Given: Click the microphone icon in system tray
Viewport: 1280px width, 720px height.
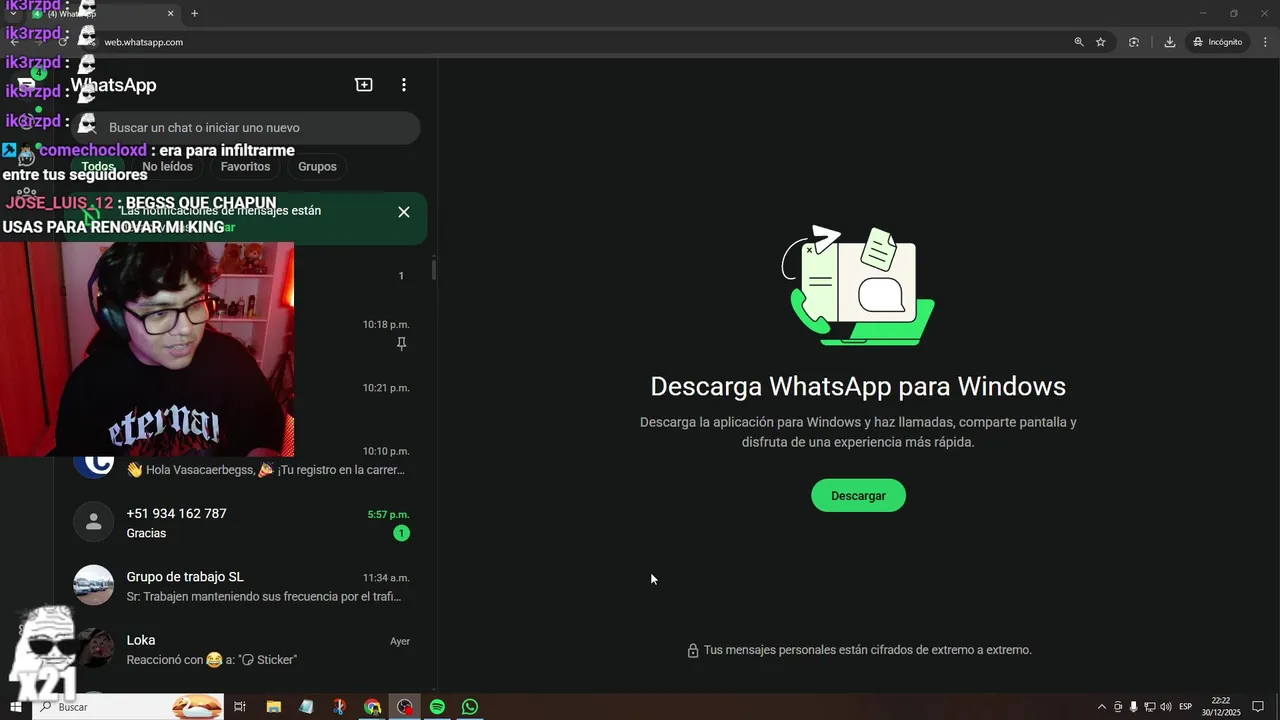Looking at the screenshot, I should [1133, 707].
